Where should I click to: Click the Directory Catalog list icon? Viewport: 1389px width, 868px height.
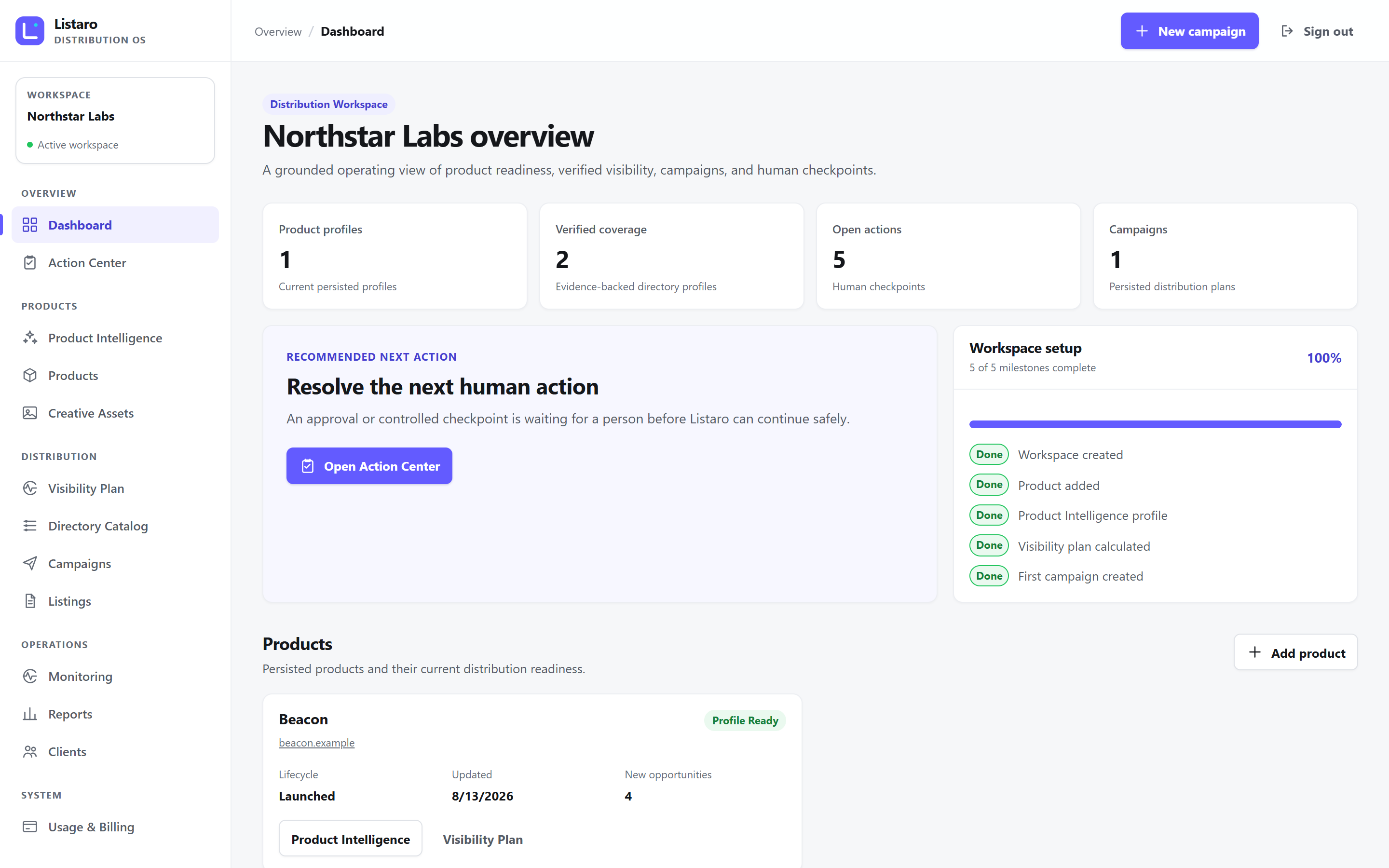pyautogui.click(x=30, y=526)
